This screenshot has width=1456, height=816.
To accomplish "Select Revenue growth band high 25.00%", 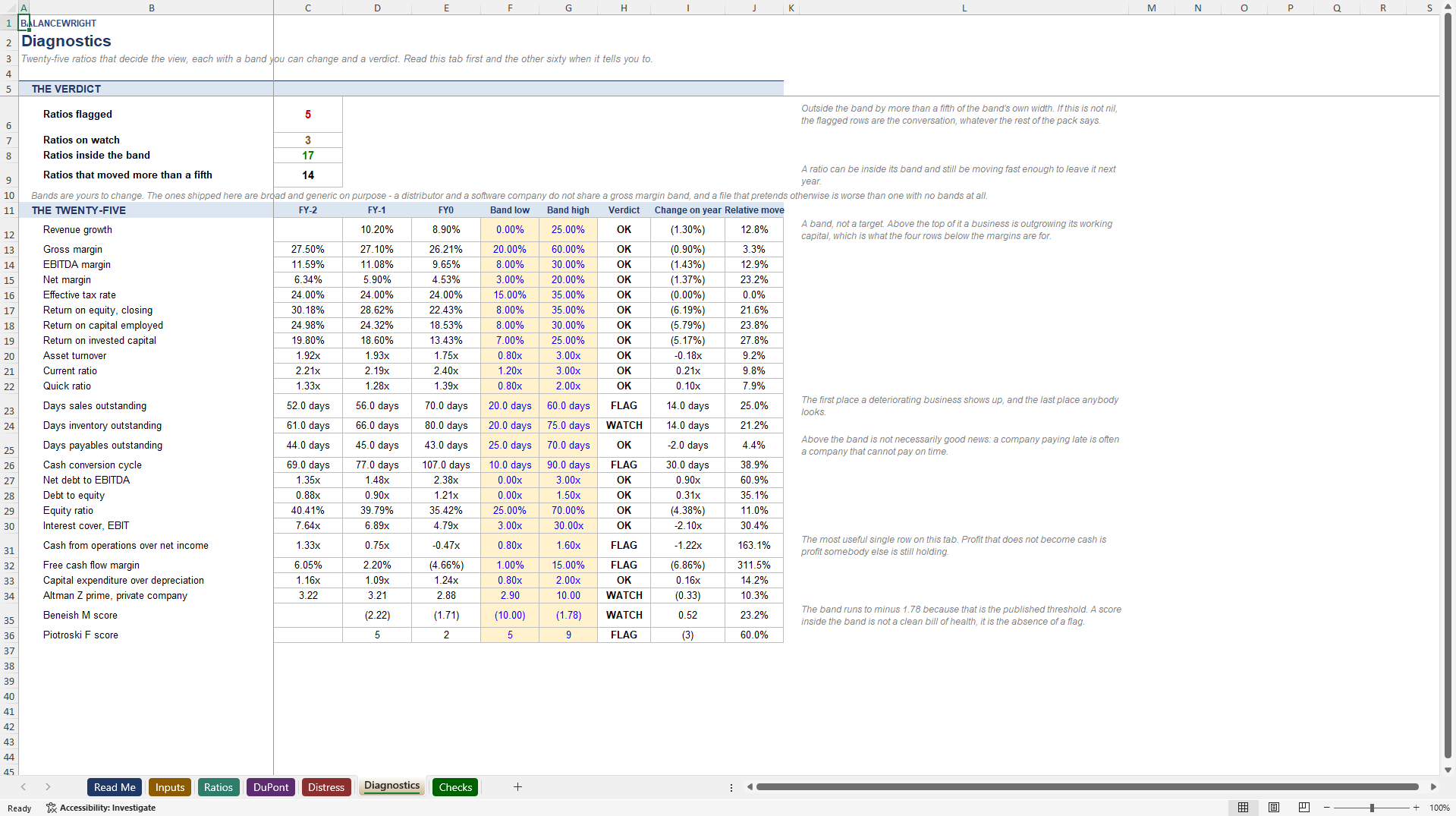I will [568, 229].
